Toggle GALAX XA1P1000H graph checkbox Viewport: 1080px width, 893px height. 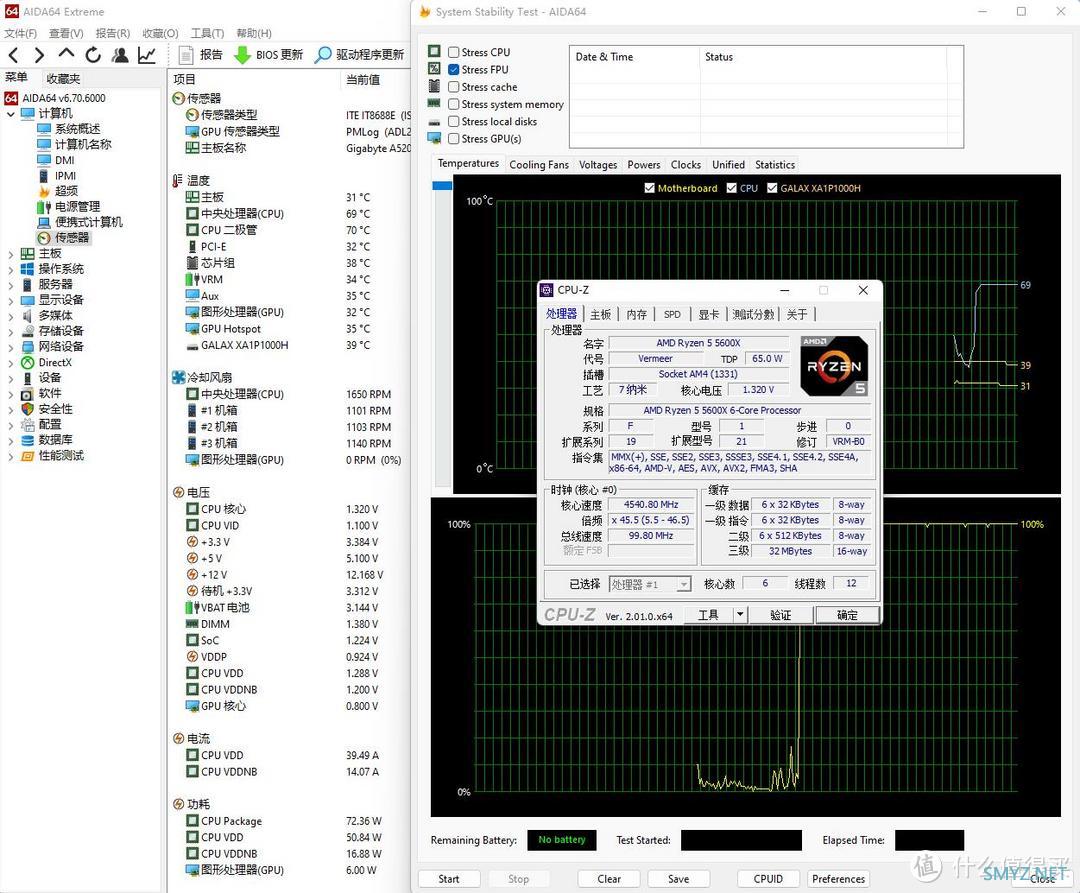click(x=772, y=188)
